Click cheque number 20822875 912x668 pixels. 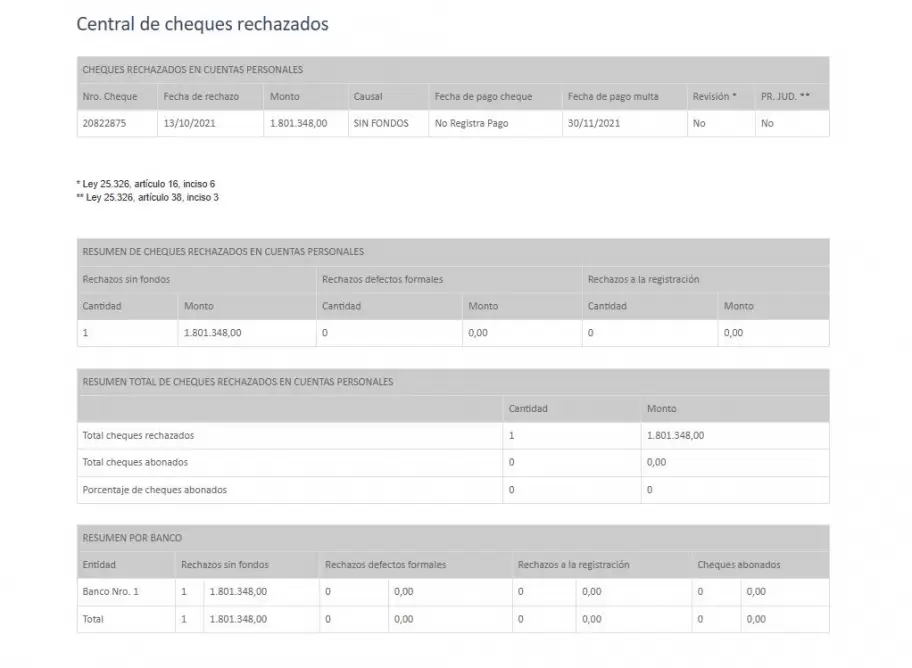[105, 124]
